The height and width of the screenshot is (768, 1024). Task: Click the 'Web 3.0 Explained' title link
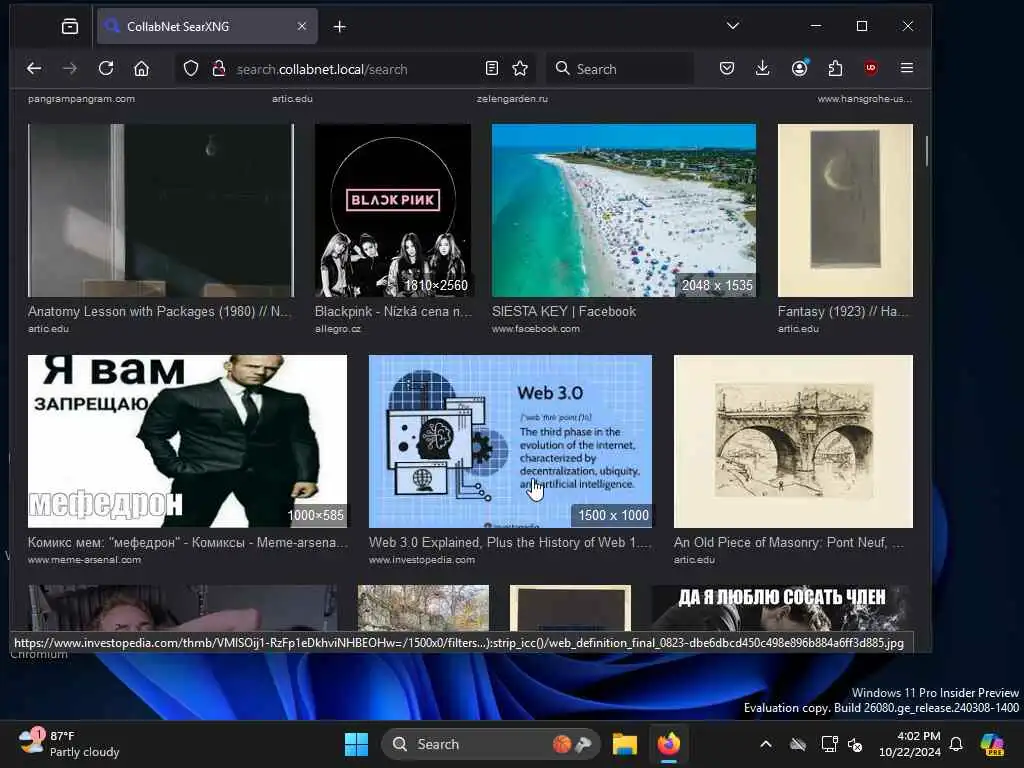pos(510,543)
